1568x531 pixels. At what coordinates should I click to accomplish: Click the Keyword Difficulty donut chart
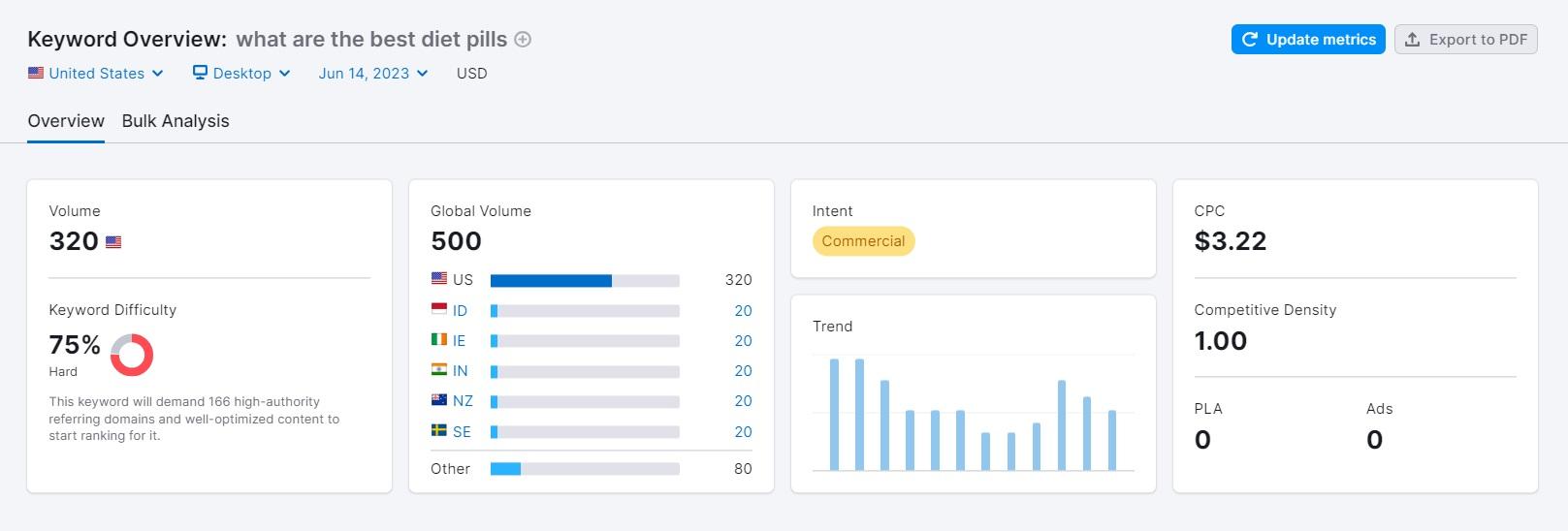click(x=132, y=355)
